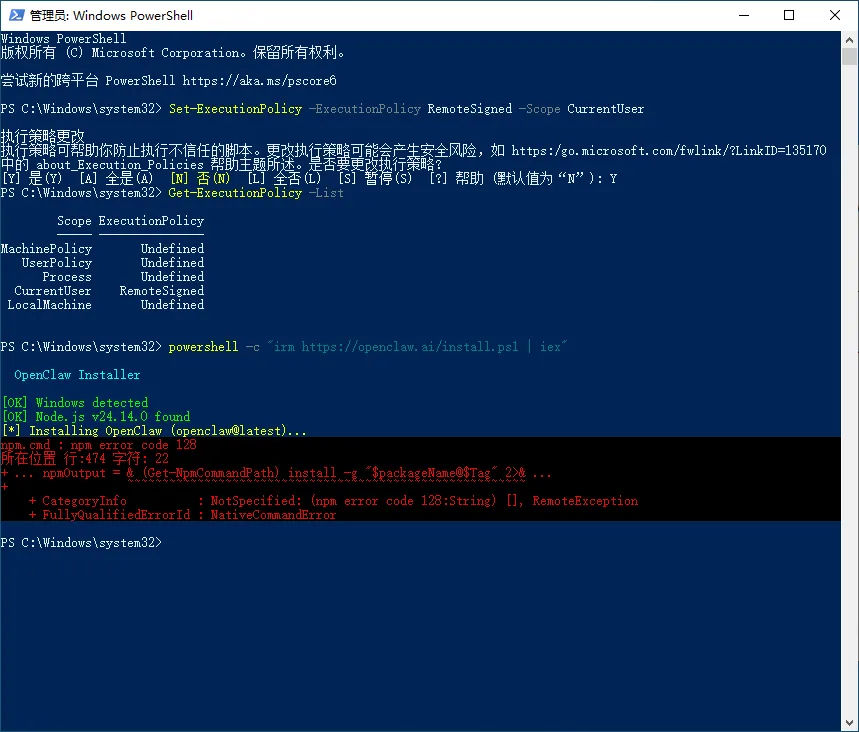859x732 pixels.
Task: Click the openclaw.ai install.ps1 URL
Action: [410, 347]
